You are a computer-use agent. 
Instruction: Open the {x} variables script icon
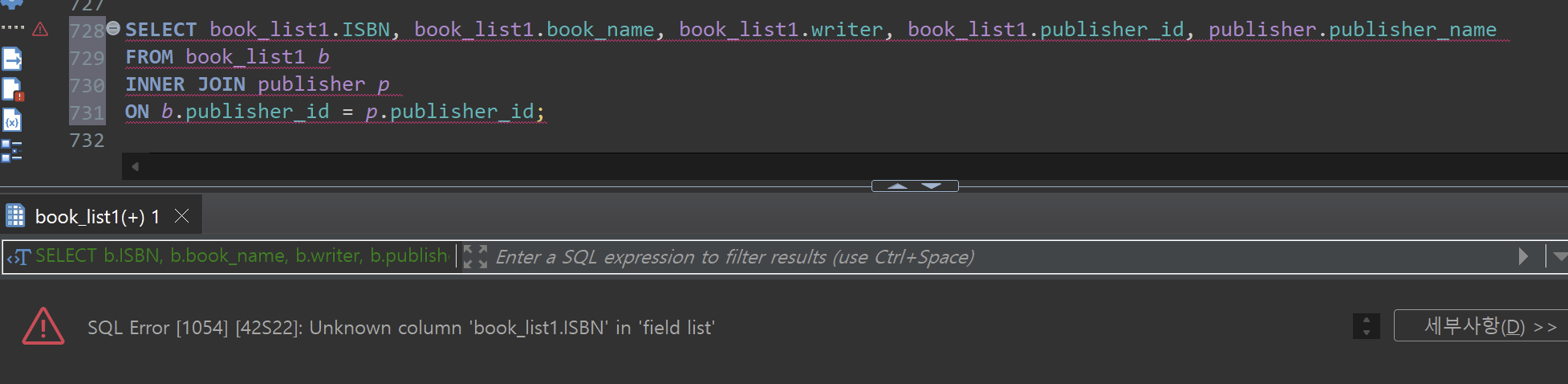[x=12, y=121]
